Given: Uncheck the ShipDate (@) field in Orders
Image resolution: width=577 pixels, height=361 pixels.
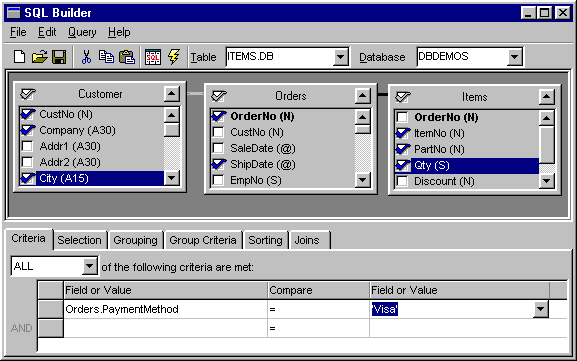Looking at the screenshot, I should pyautogui.click(x=219, y=164).
